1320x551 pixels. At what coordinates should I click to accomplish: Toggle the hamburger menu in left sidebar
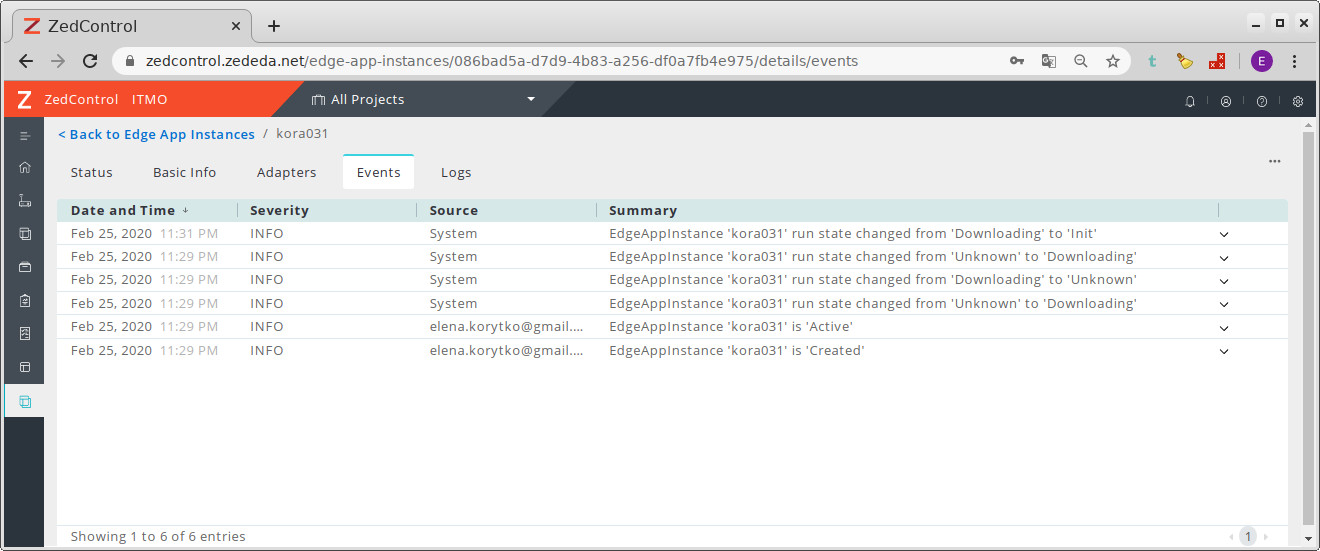25,135
